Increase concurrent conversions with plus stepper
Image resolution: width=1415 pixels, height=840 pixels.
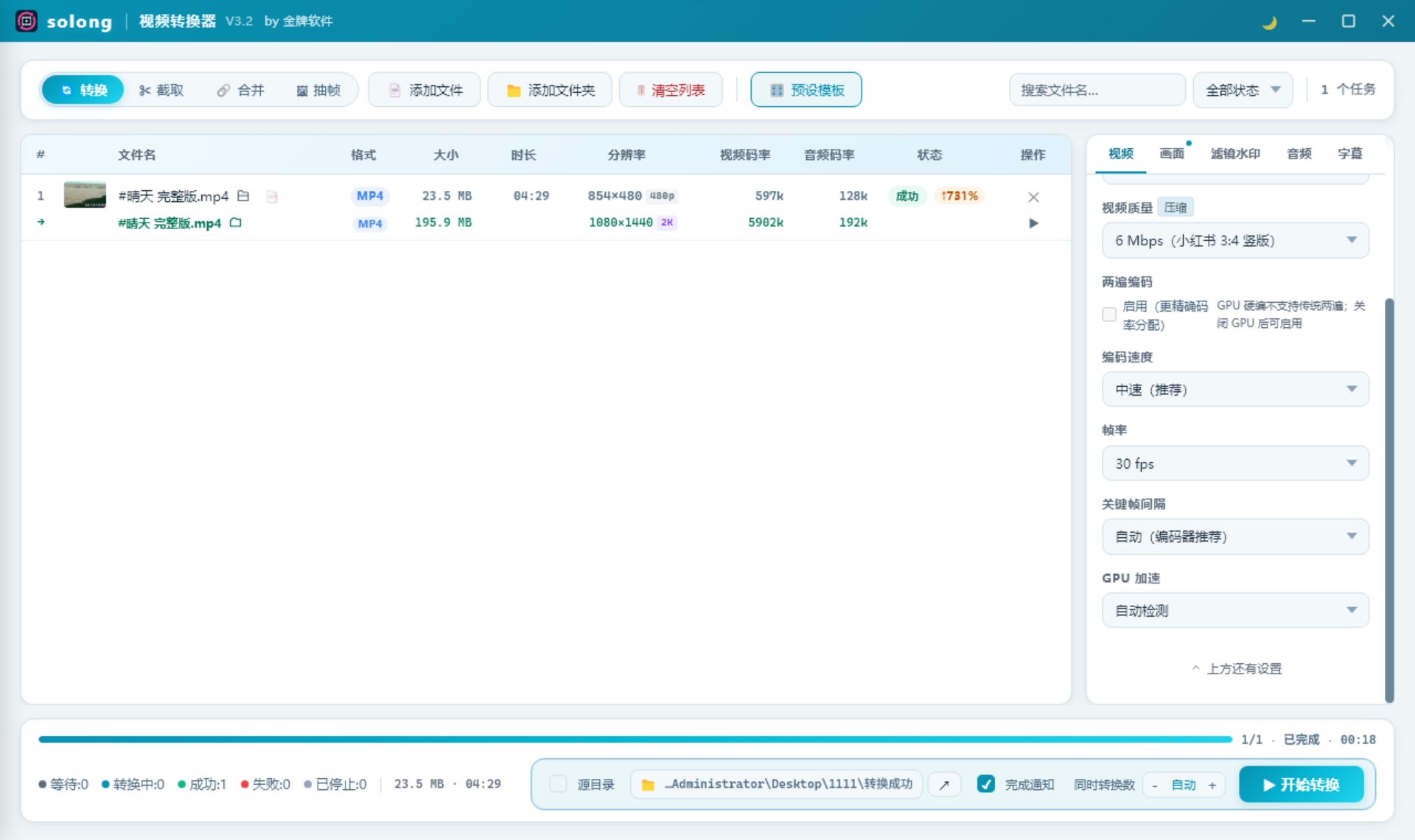(x=1212, y=785)
